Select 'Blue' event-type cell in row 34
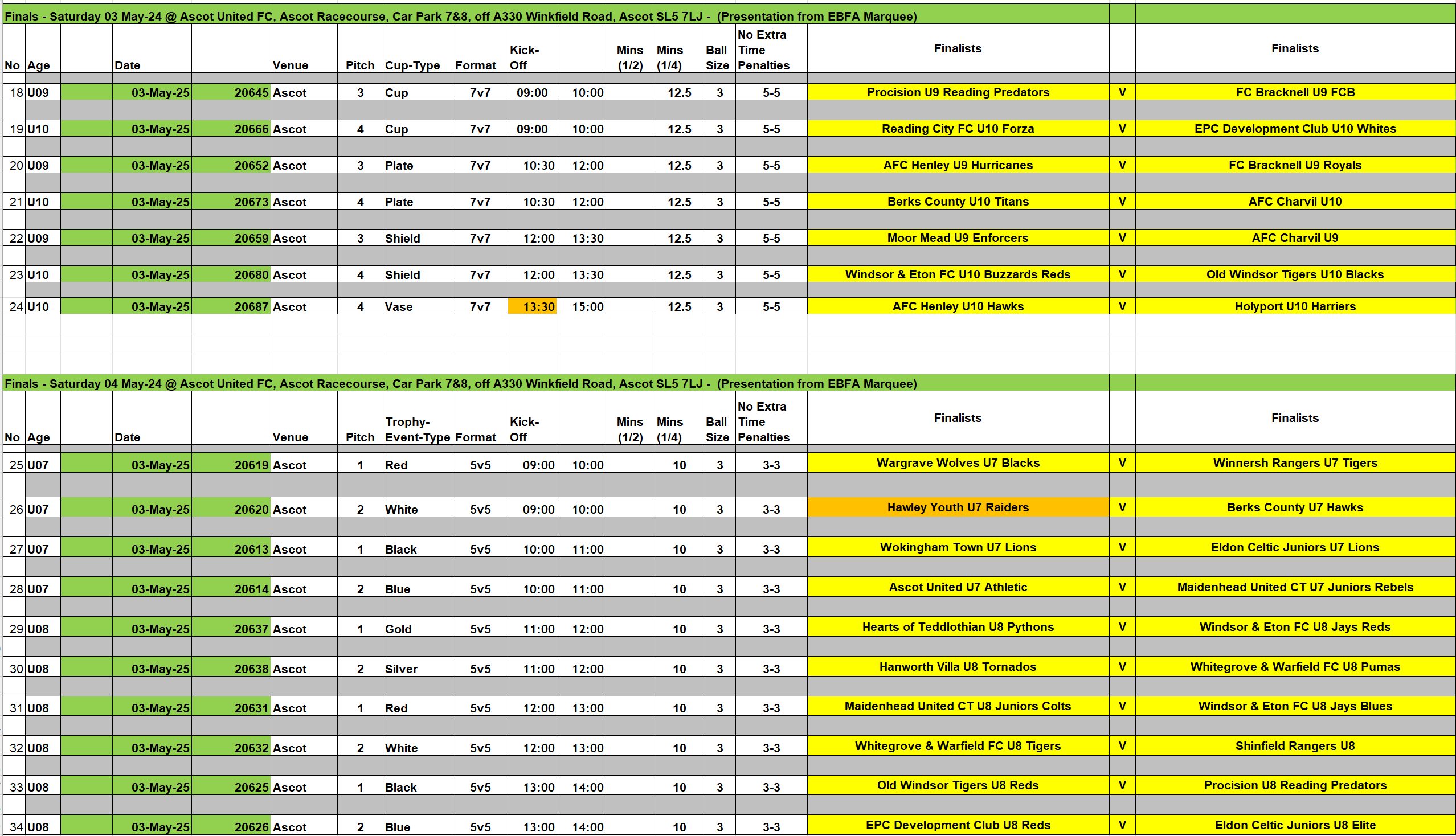 (x=418, y=826)
